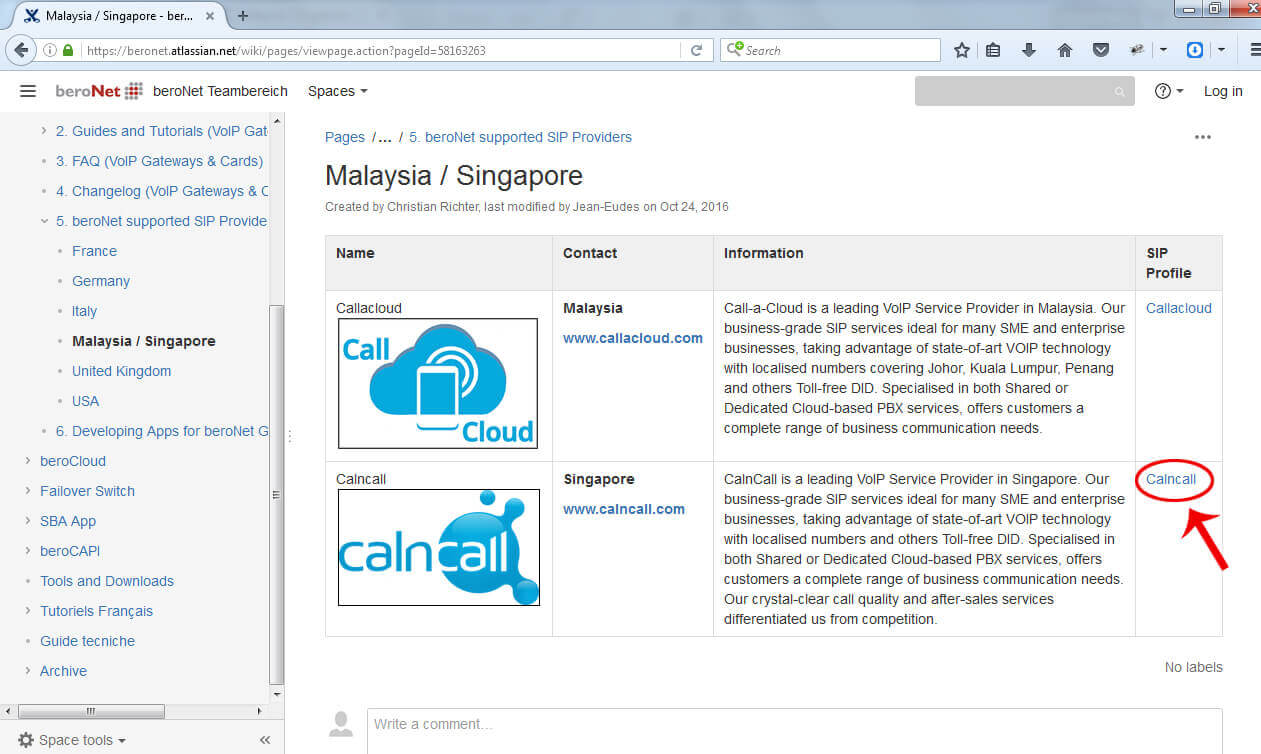
Task: Go to the browser home page icon
Action: click(x=1065, y=50)
